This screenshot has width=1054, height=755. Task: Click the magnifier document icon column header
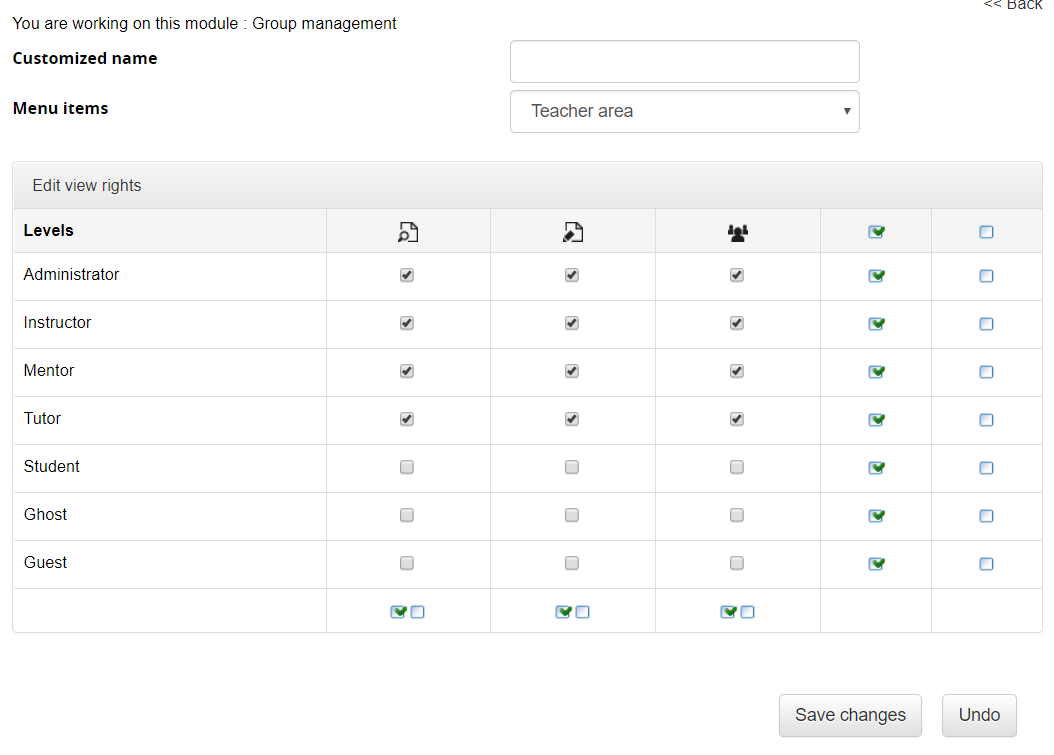[x=407, y=231]
